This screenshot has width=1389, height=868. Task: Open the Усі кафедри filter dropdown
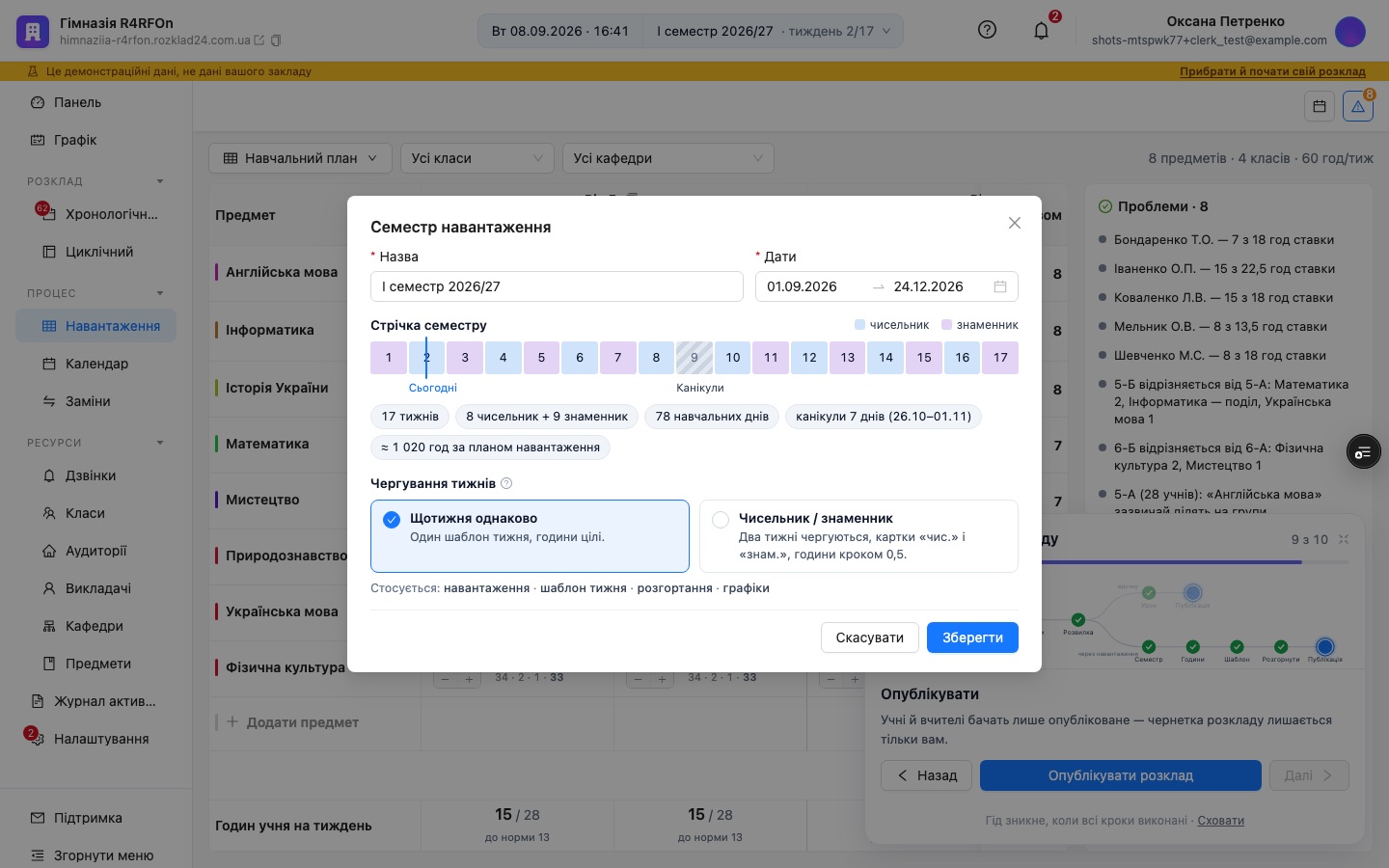[668, 158]
